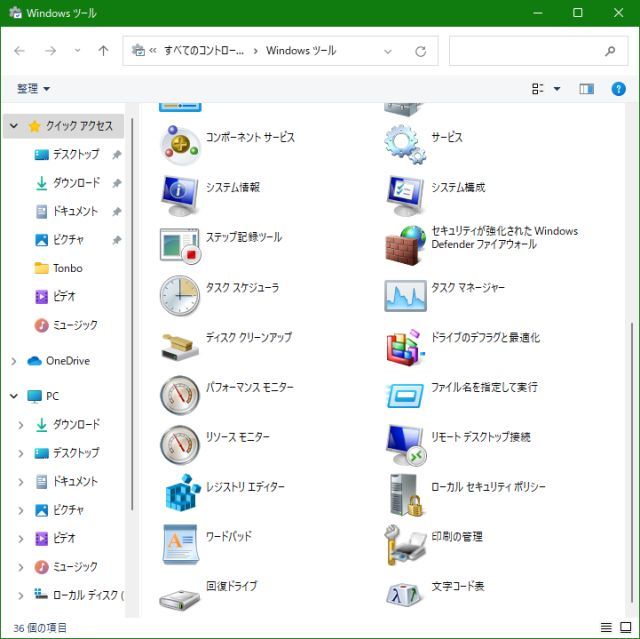Image resolution: width=640 pixels, height=639 pixels.
Task: Expand デスクトップ under PC
Action: click(x=20, y=453)
